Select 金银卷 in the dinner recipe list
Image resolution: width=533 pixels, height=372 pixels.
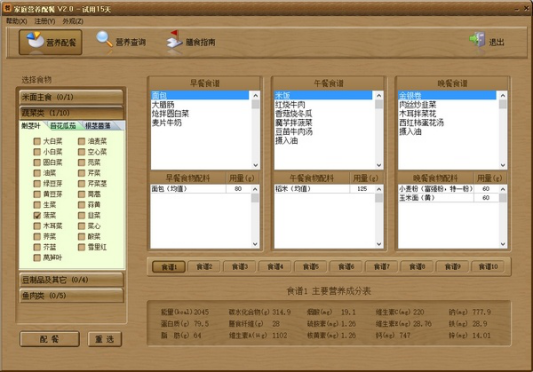tap(447, 95)
